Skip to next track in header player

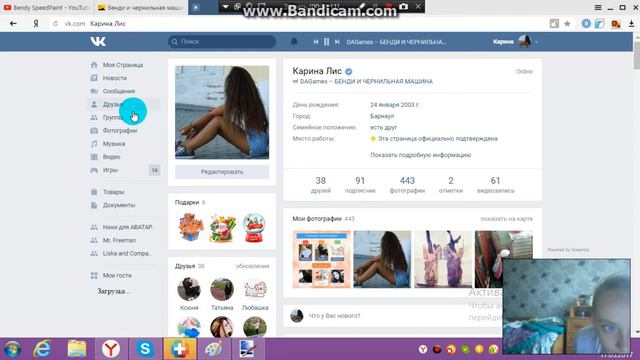337,42
